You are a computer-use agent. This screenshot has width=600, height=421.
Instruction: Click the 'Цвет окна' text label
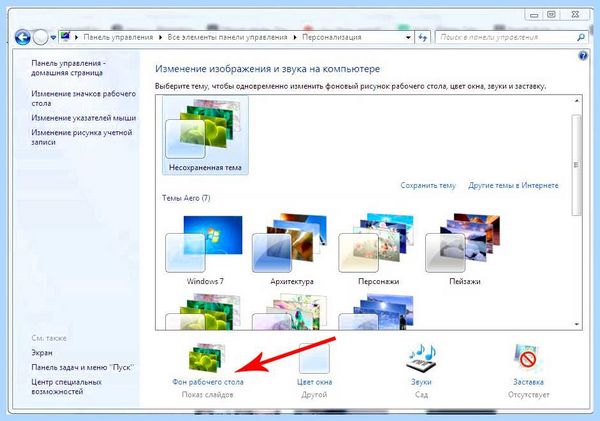[314, 382]
